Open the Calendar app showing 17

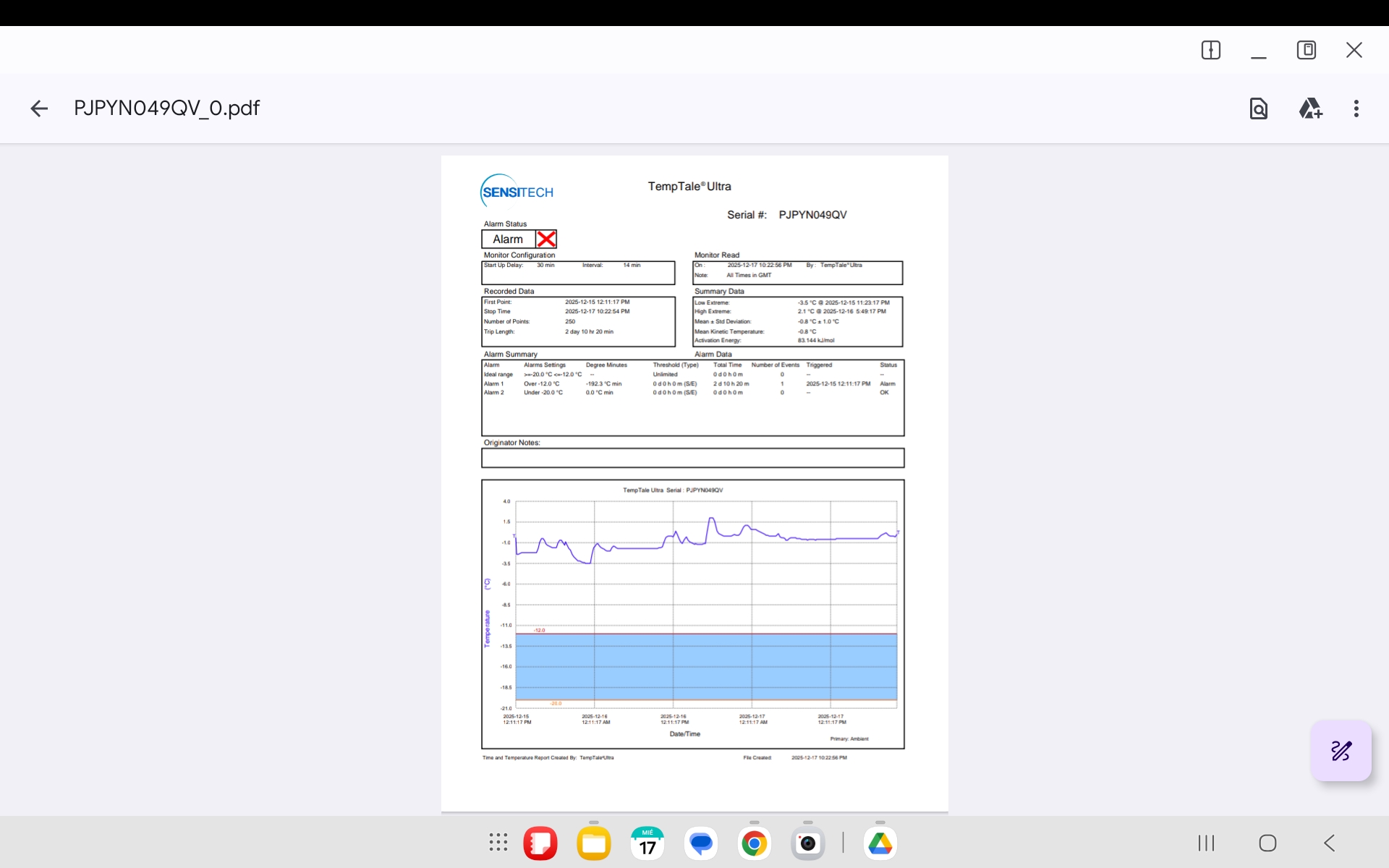tap(647, 843)
